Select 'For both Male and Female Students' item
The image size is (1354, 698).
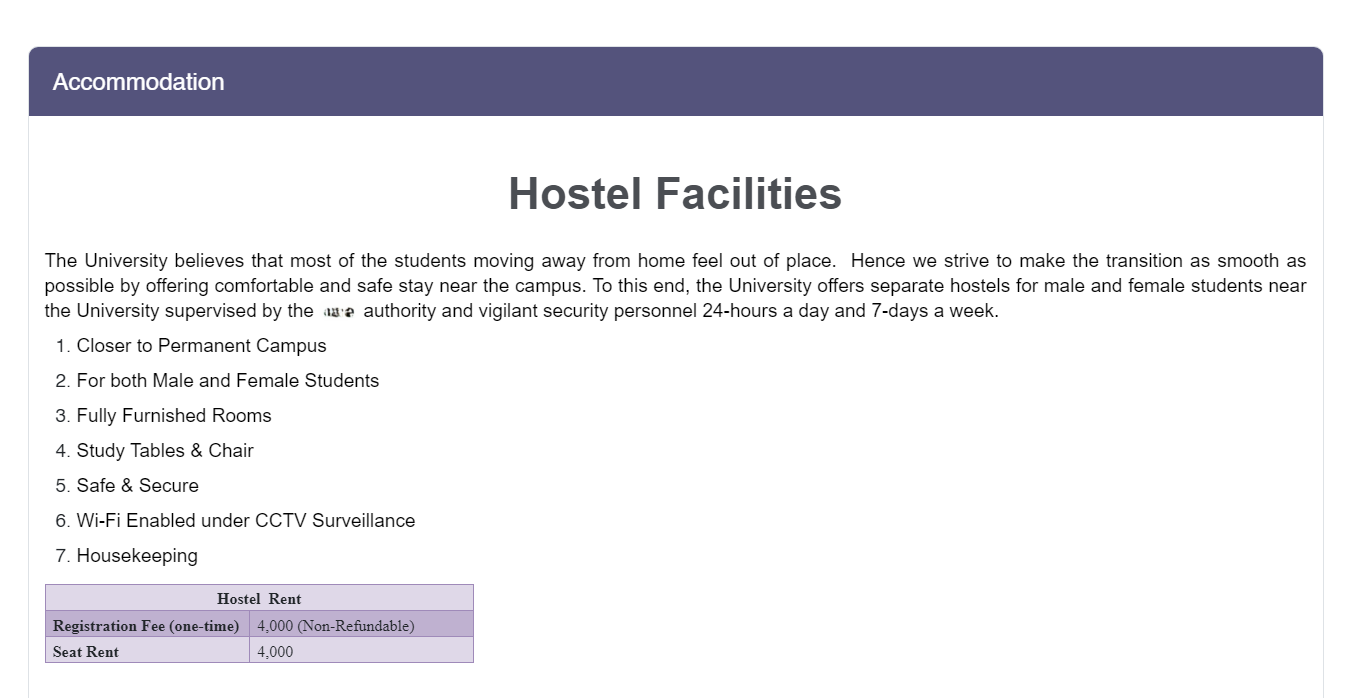tap(228, 381)
